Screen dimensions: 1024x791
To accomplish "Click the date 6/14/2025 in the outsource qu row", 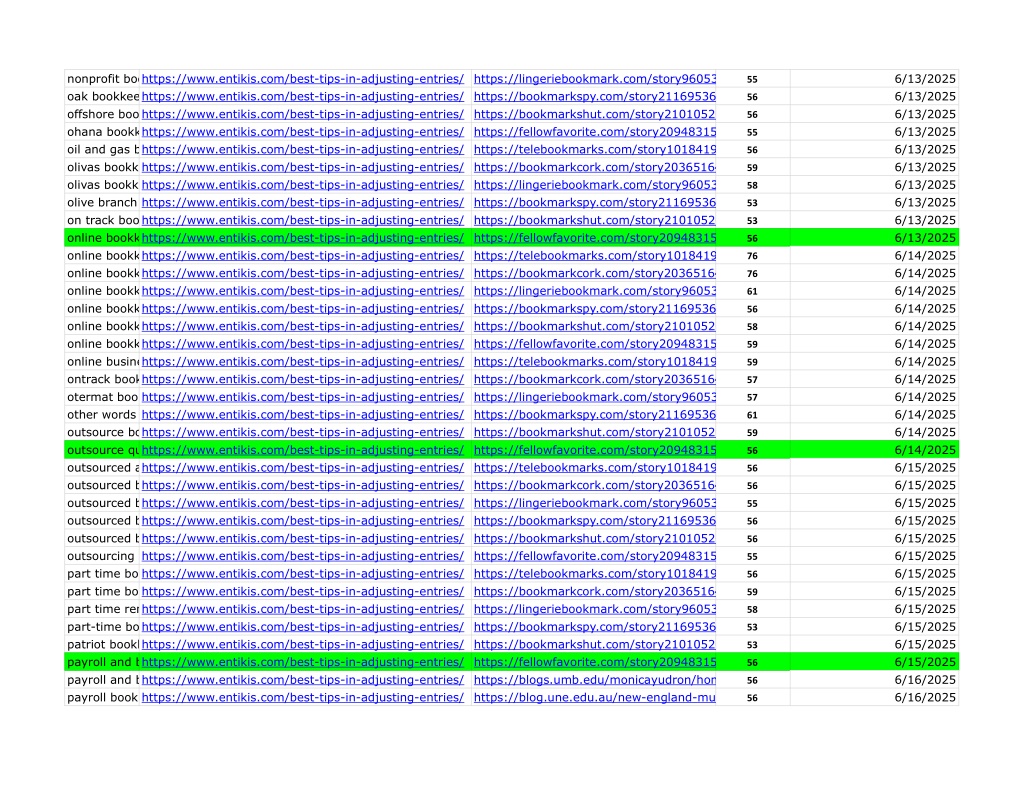I will [x=925, y=449].
